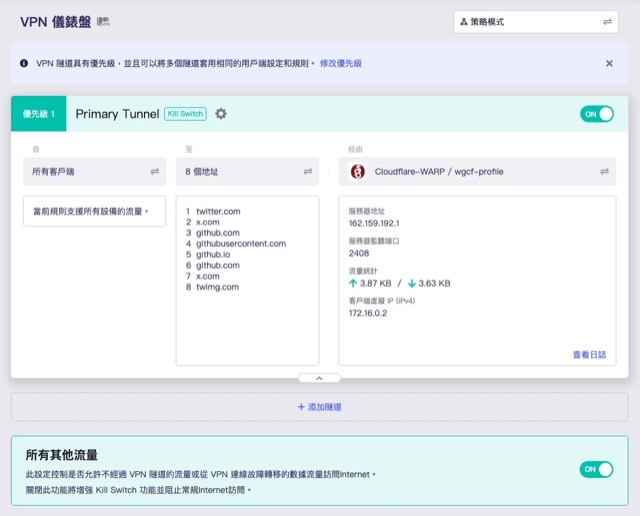This screenshot has width=640, height=516.
Task: Open Cloudflare-WARP / wgcf-profile selector
Action: (x=477, y=171)
